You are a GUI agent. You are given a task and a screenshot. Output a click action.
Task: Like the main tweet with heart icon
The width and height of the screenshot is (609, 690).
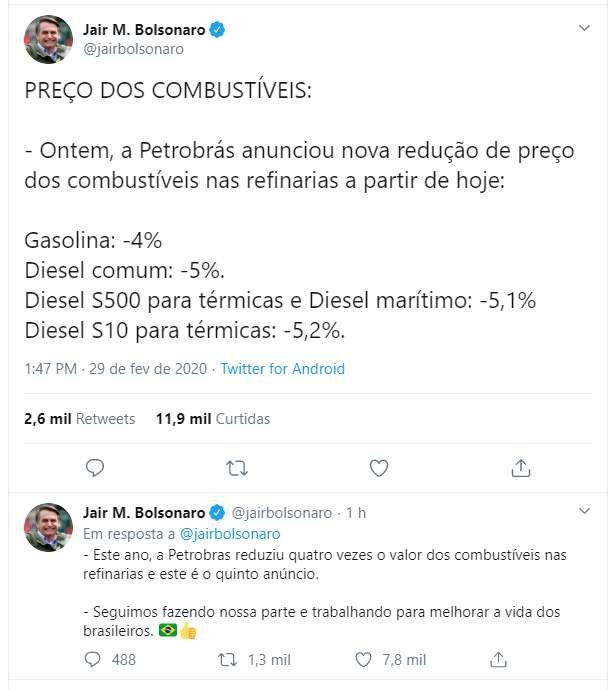click(379, 467)
